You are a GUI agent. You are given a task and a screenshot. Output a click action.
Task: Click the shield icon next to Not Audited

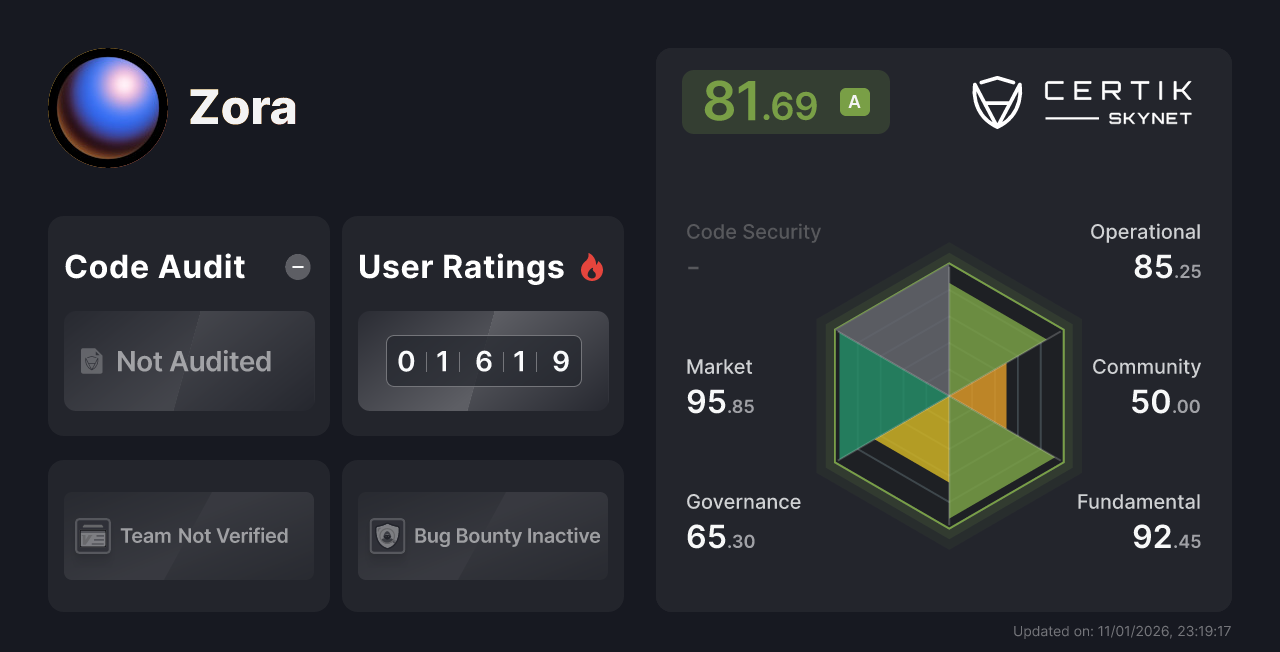coord(91,362)
